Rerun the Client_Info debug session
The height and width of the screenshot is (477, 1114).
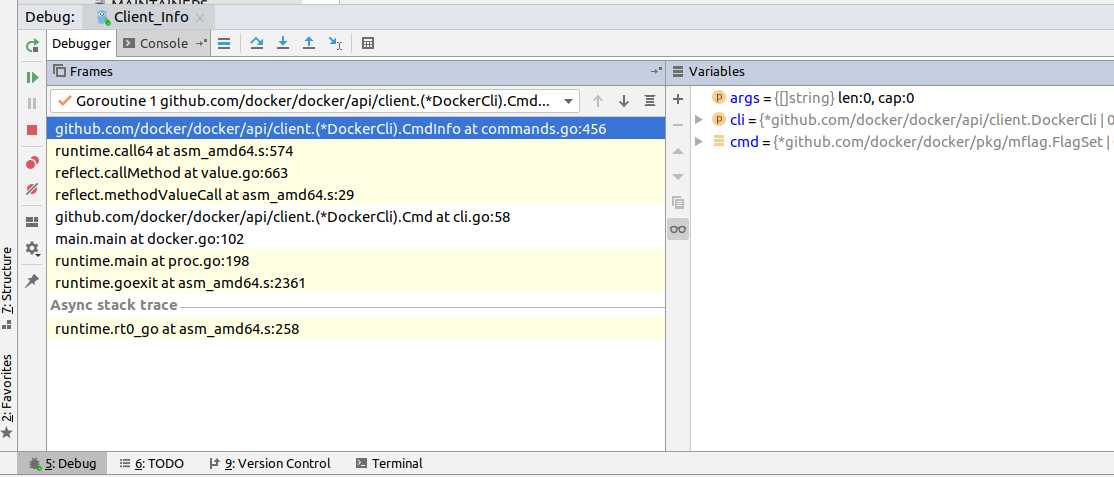point(32,46)
